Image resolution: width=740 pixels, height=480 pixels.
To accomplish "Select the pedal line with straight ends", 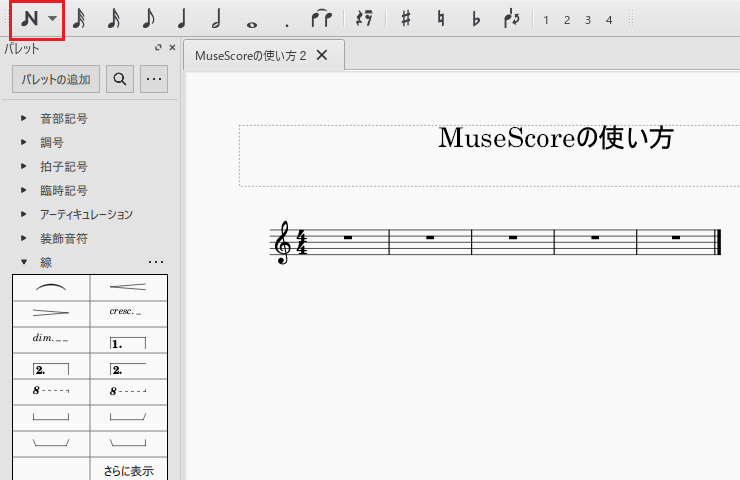I will 51,418.
